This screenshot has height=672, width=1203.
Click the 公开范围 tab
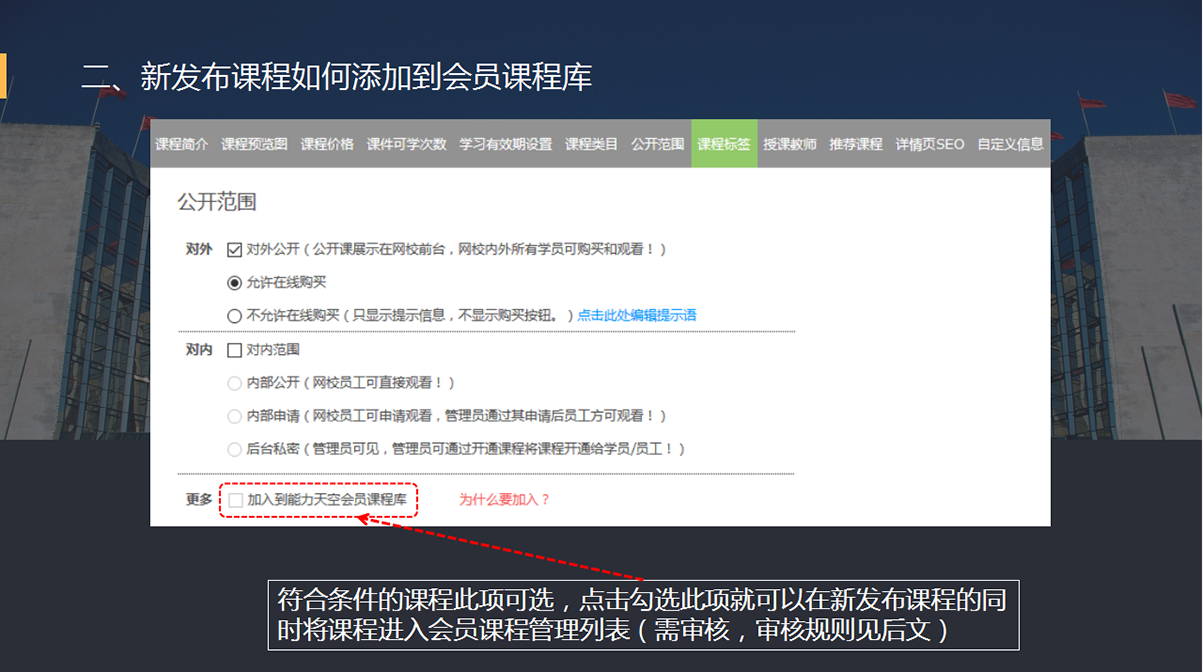(x=658, y=144)
